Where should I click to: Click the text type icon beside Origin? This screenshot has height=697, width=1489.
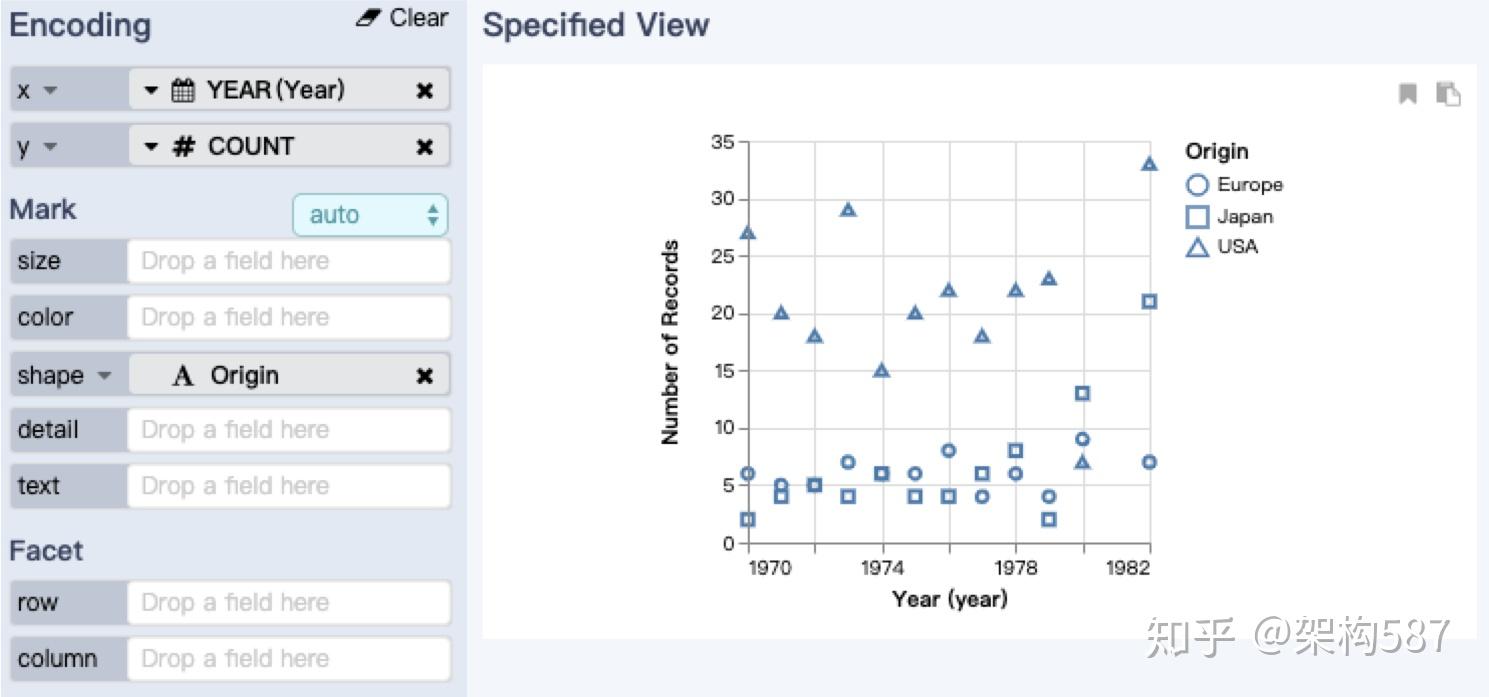(183, 376)
